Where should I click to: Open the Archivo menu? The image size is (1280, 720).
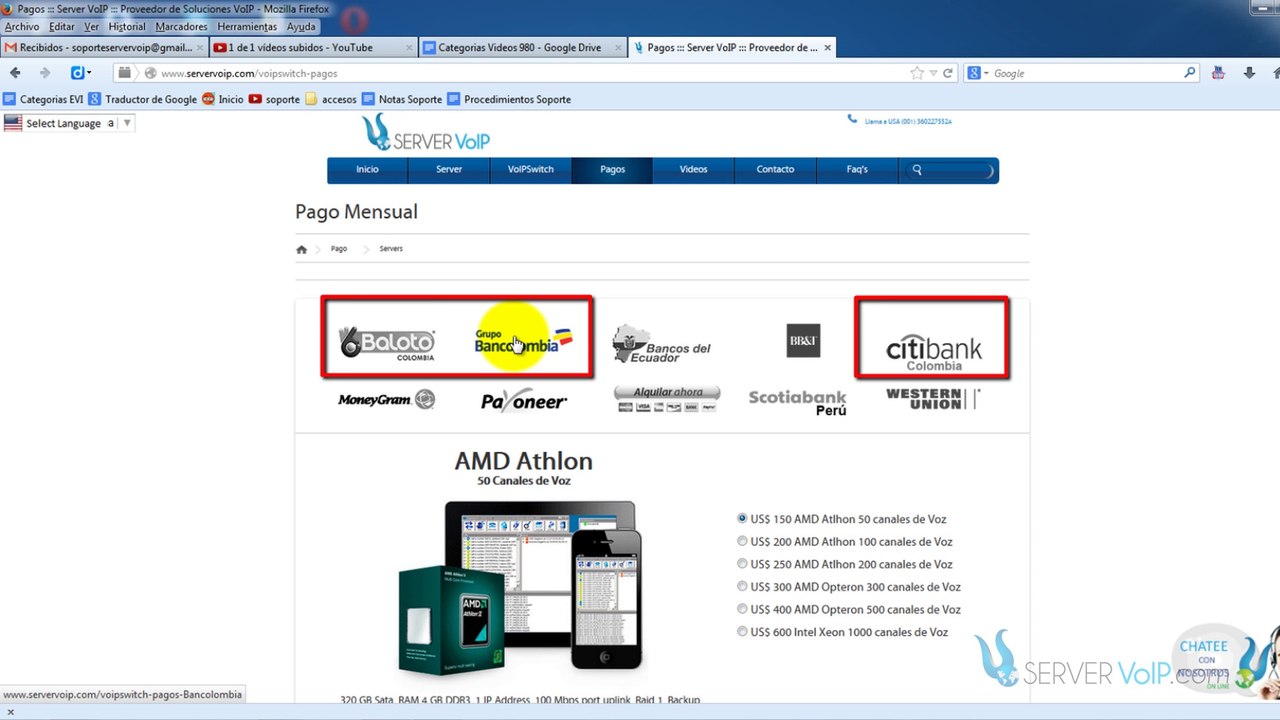coord(22,27)
